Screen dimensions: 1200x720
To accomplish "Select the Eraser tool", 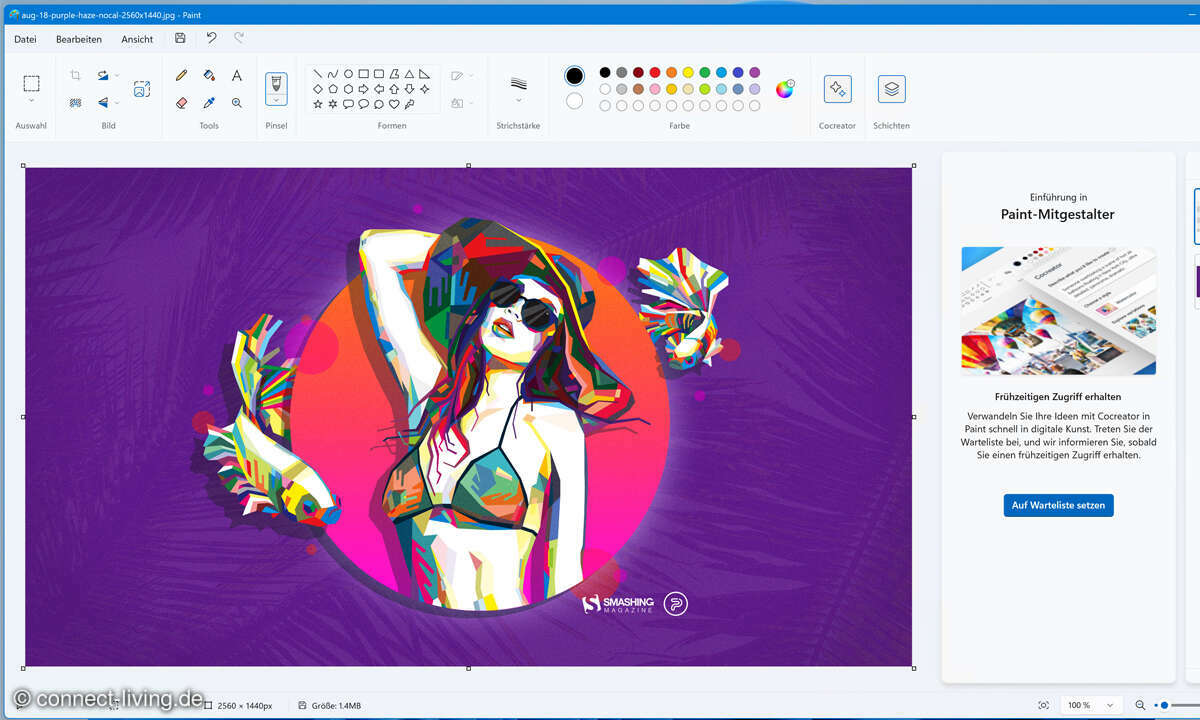I will pos(181,102).
